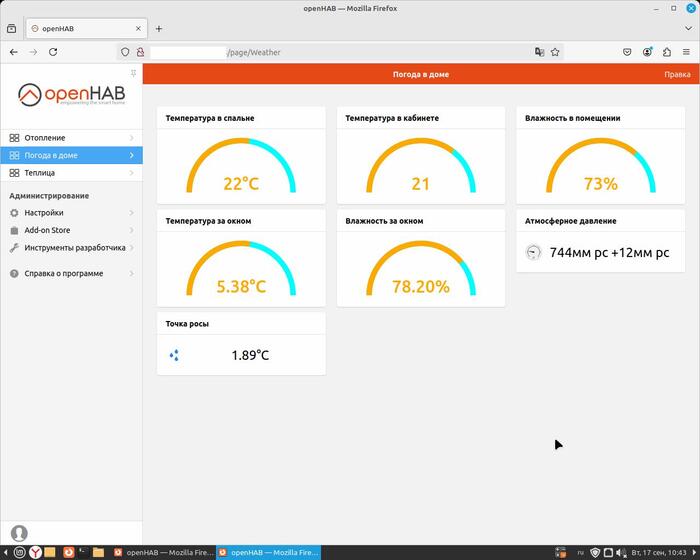Click the dew point droplets icon
Screen dimensions: 700x560
175,355
